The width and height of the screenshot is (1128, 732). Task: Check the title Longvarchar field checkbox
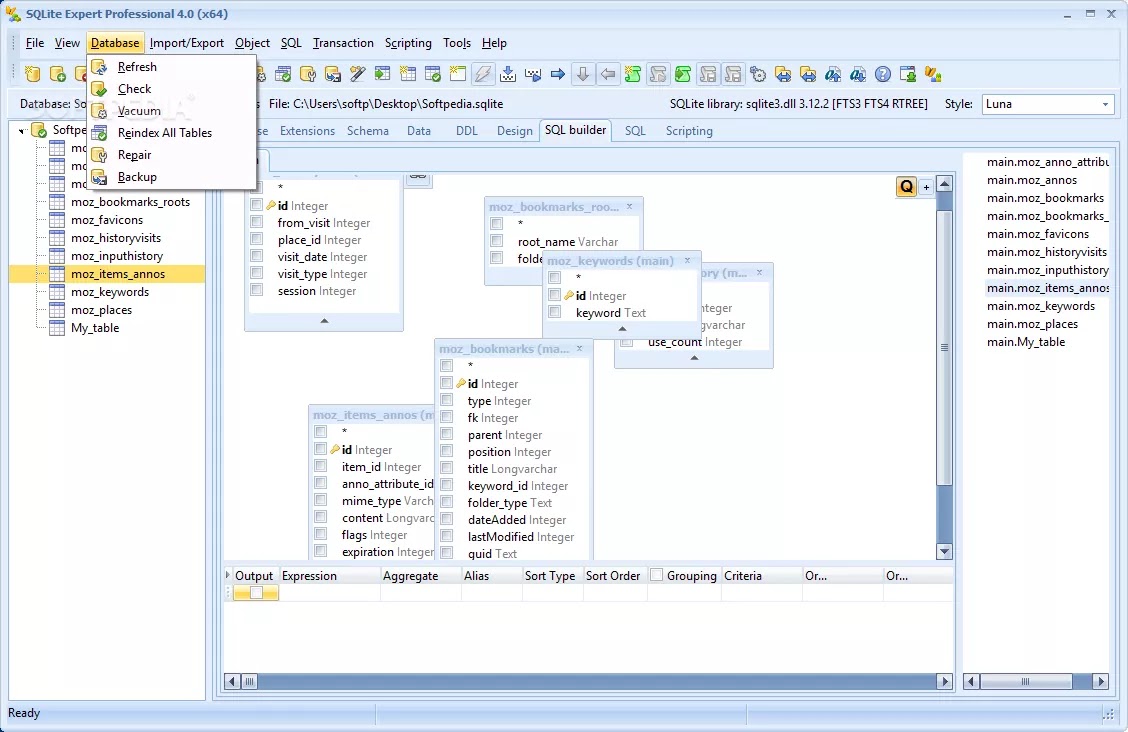pos(447,468)
